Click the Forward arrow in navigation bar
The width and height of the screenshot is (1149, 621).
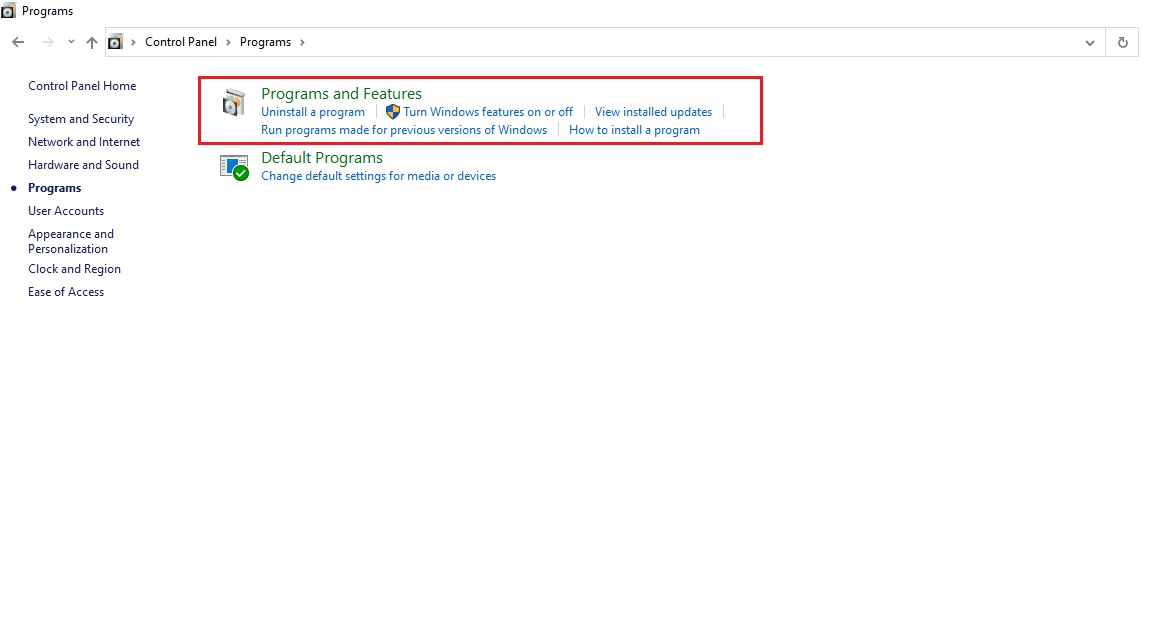48,43
